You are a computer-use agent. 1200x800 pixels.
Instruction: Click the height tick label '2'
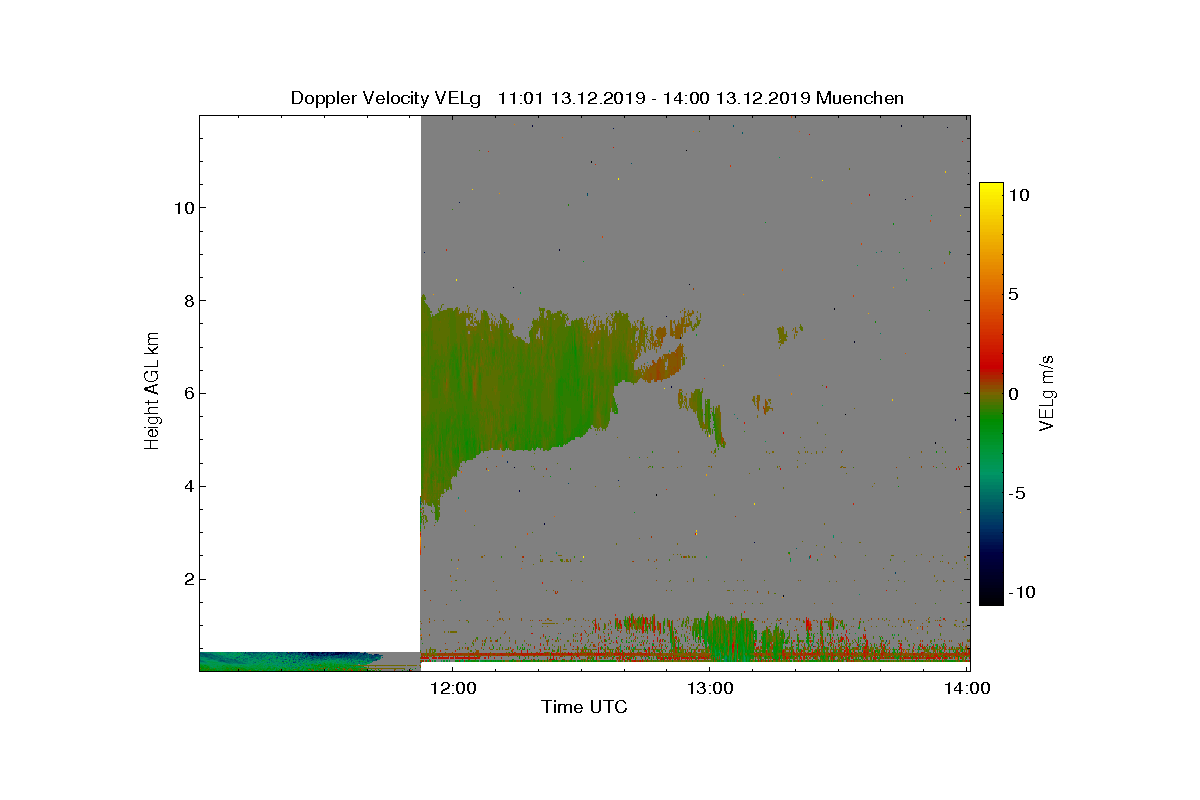pos(187,579)
